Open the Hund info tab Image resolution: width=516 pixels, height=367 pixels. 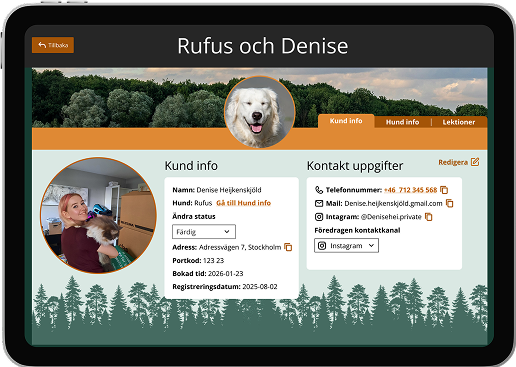coord(402,122)
